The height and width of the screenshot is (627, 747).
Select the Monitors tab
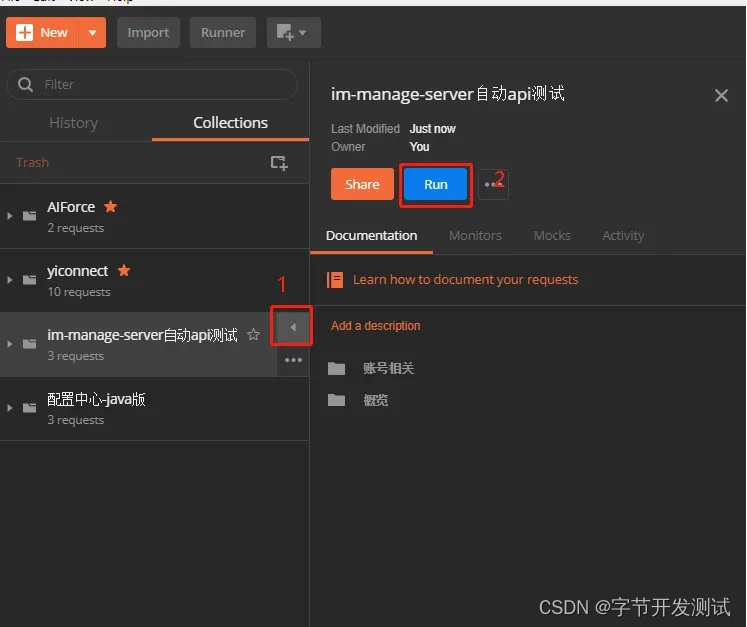coord(475,236)
